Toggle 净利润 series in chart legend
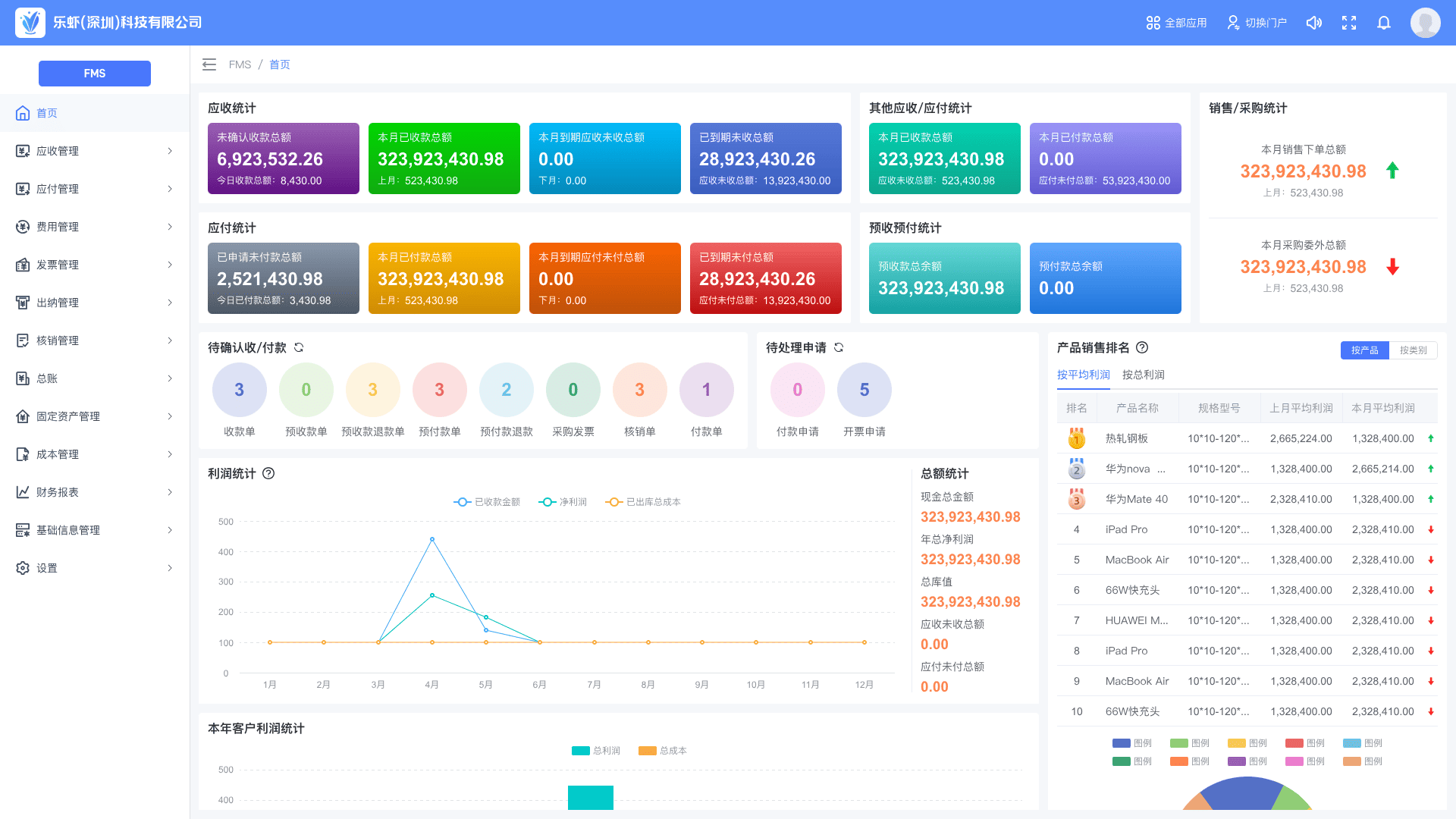 click(x=563, y=502)
